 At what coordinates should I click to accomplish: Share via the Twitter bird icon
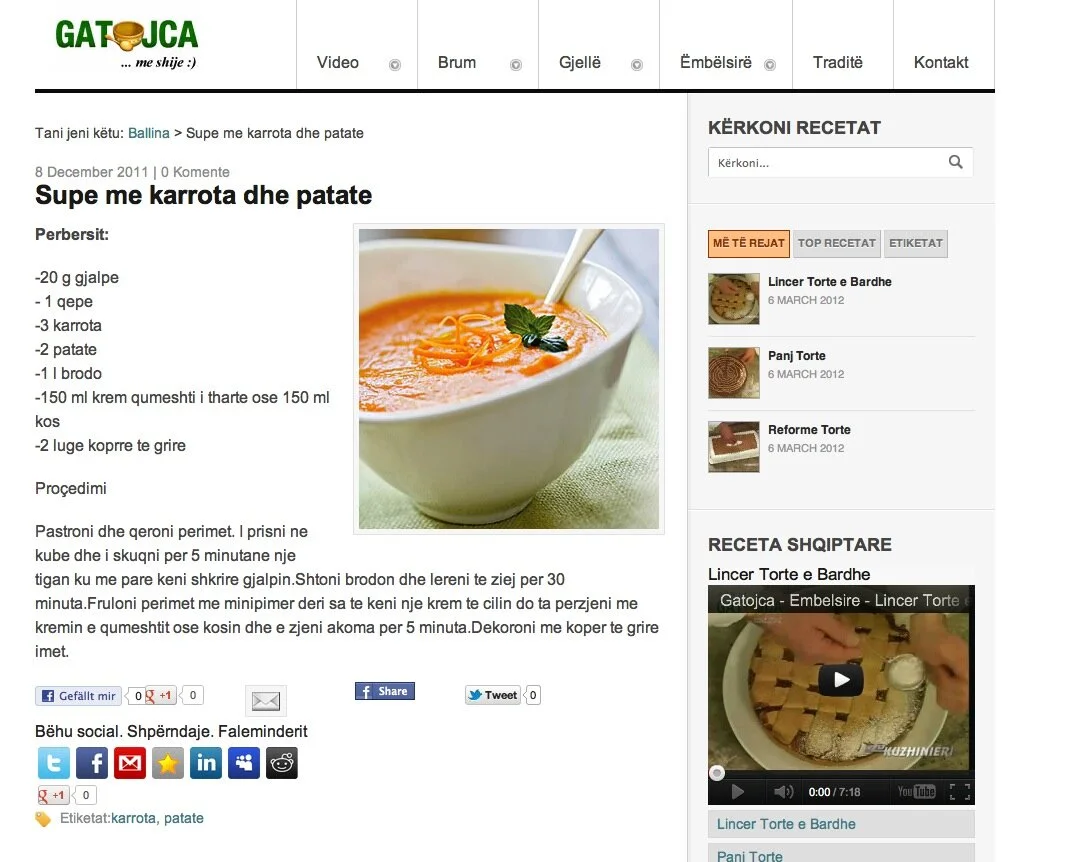54,763
